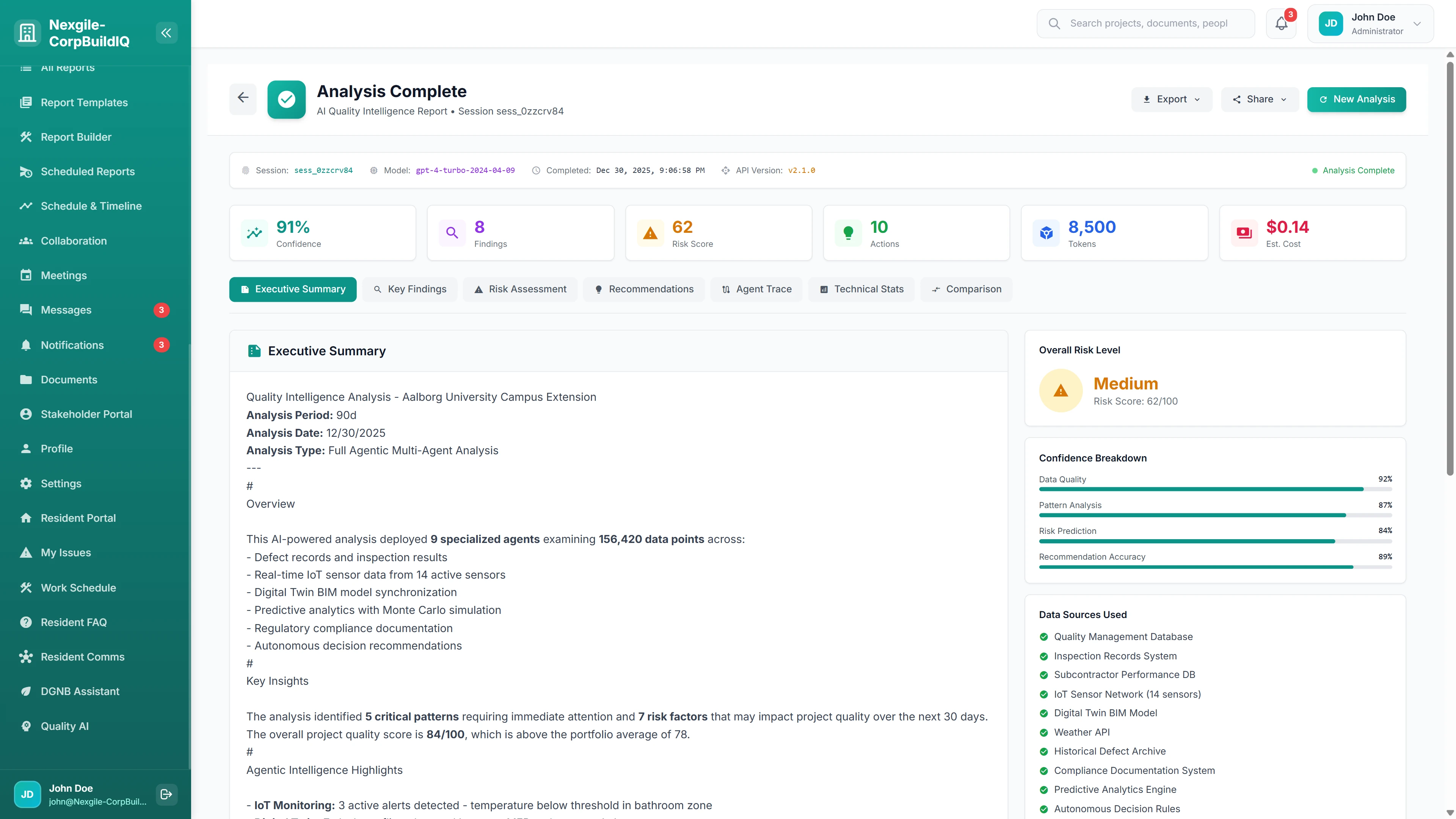Screen dimensions: 1456x819
Task: Open the Agent Trace tab
Action: click(756, 289)
